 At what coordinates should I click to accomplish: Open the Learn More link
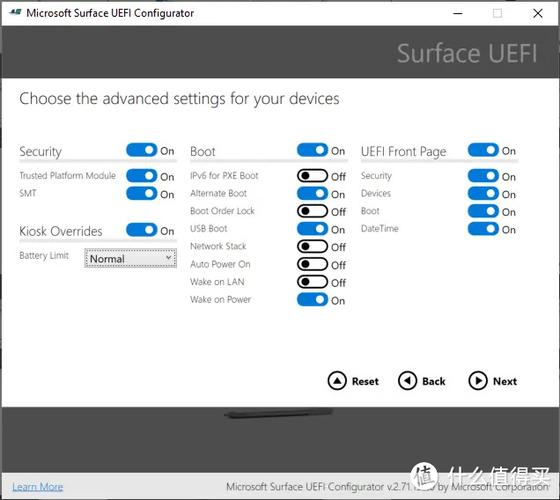[38, 487]
